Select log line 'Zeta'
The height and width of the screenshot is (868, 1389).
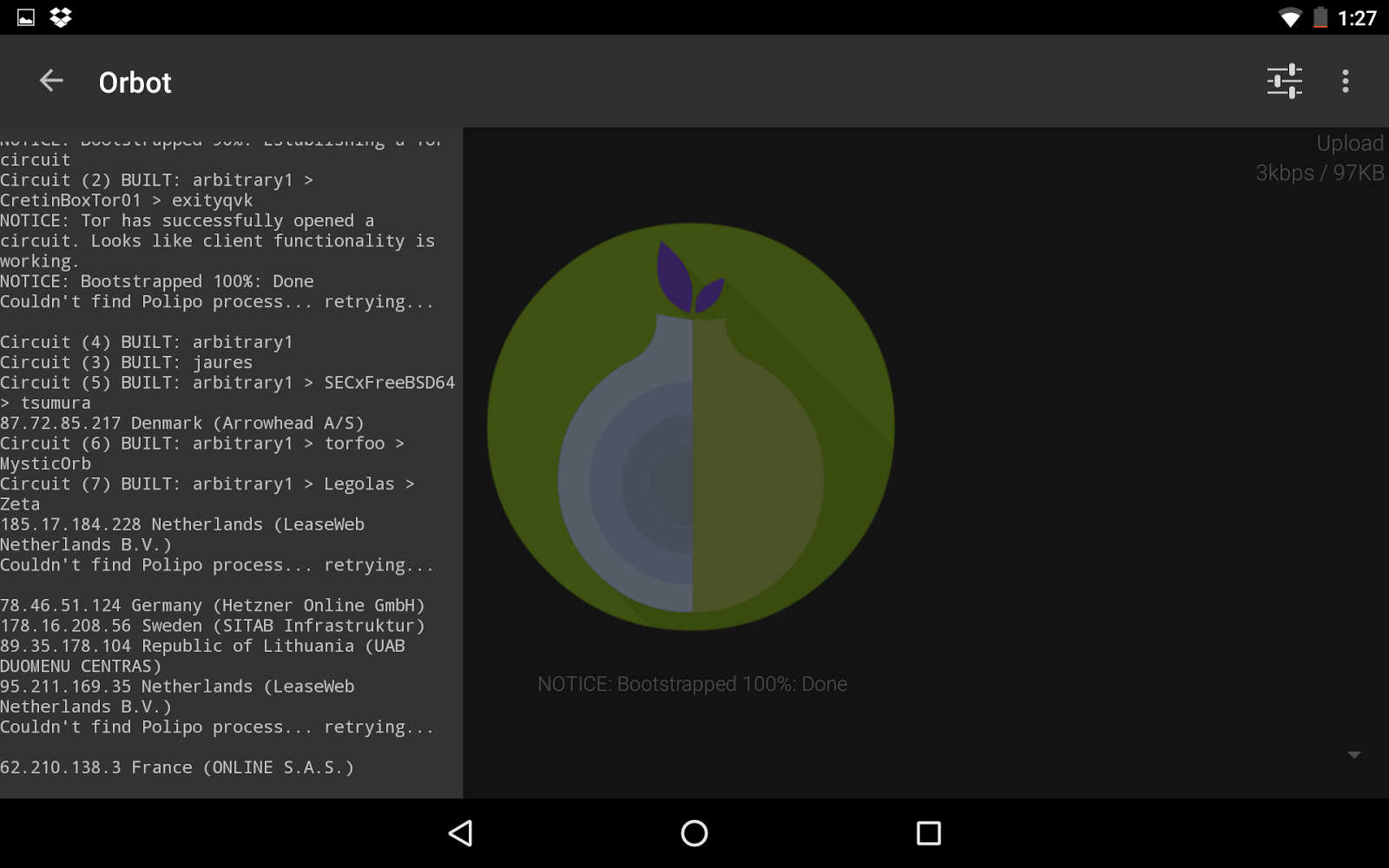(x=20, y=504)
